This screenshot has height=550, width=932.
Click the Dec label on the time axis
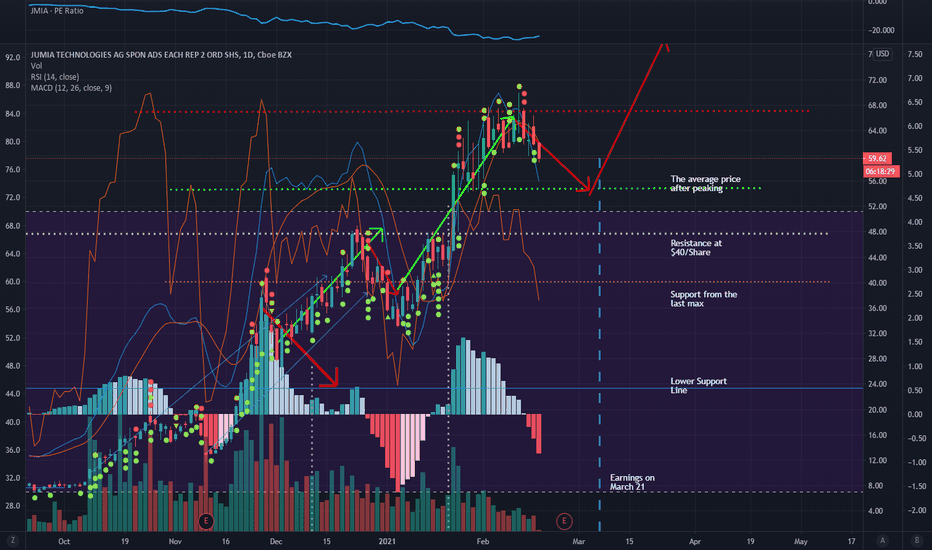coord(276,542)
